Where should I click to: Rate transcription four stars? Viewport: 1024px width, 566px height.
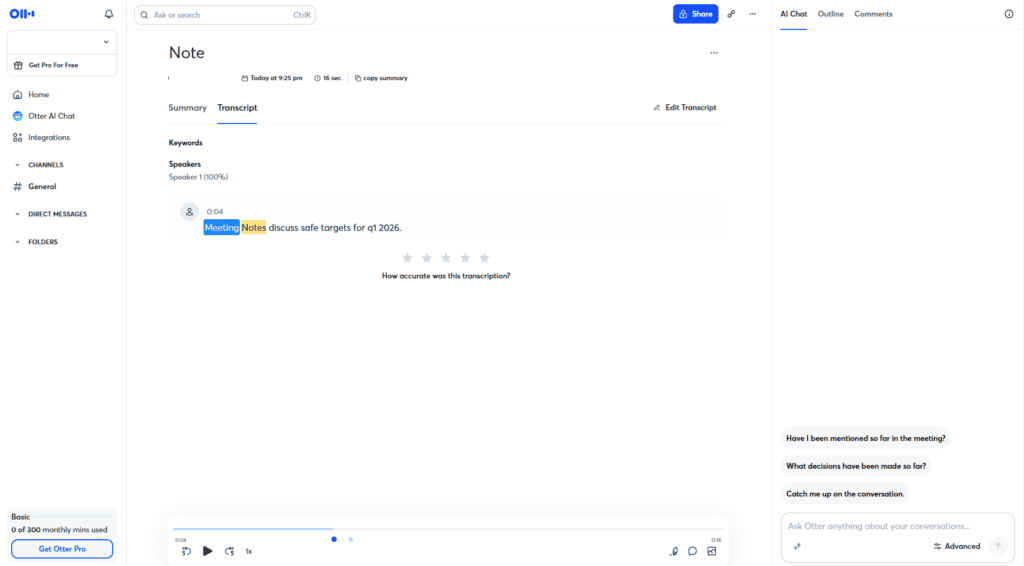coord(465,258)
